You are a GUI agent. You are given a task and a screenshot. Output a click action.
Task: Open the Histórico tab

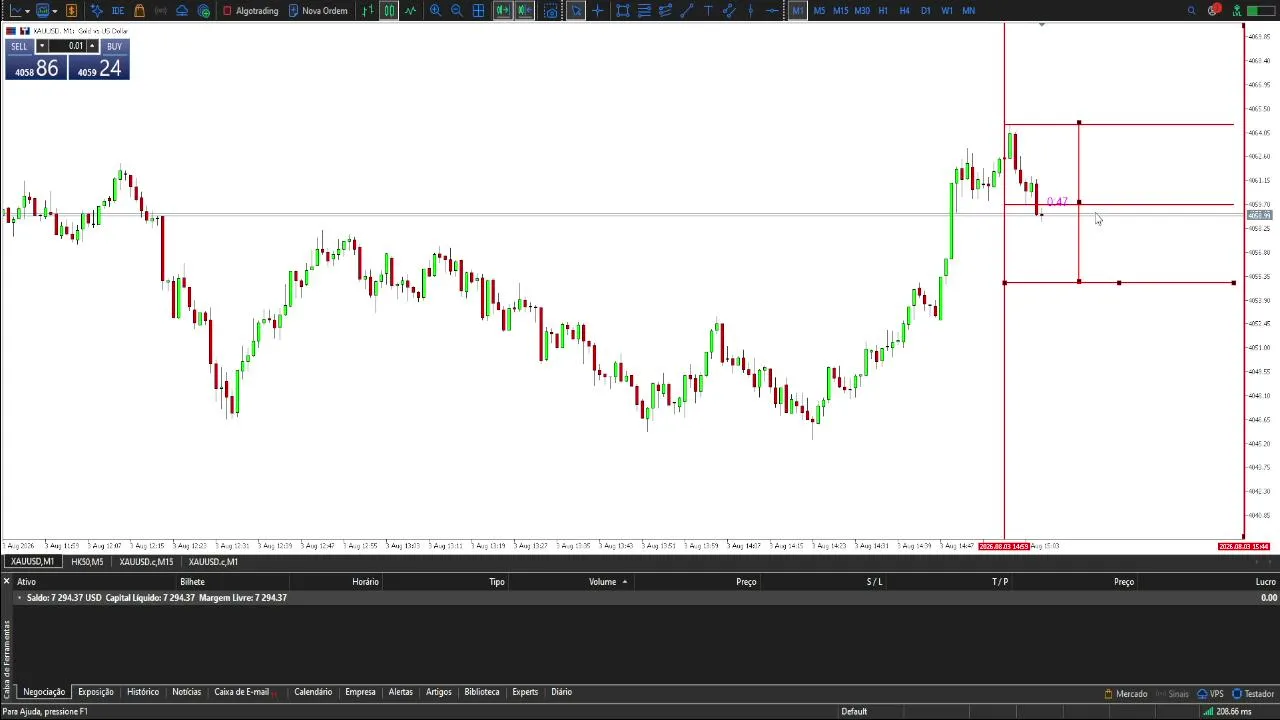point(143,692)
